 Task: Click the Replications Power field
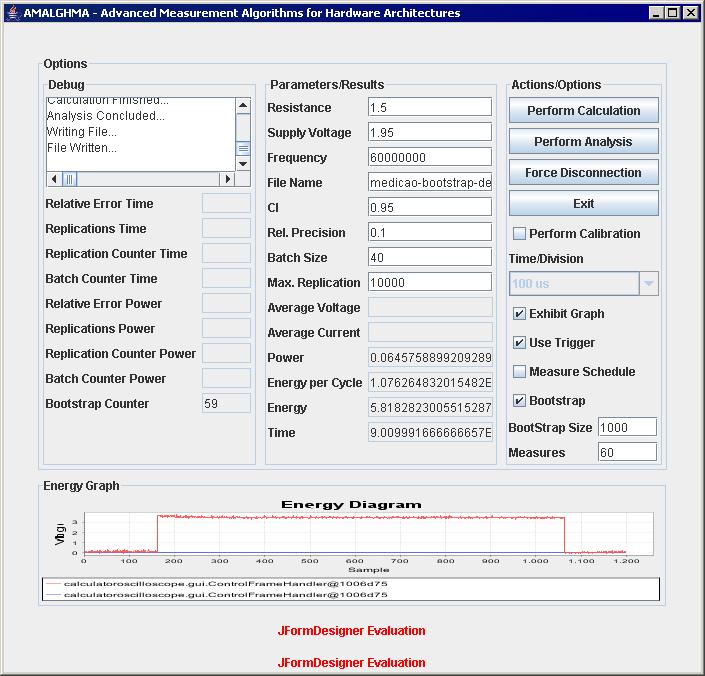226,328
